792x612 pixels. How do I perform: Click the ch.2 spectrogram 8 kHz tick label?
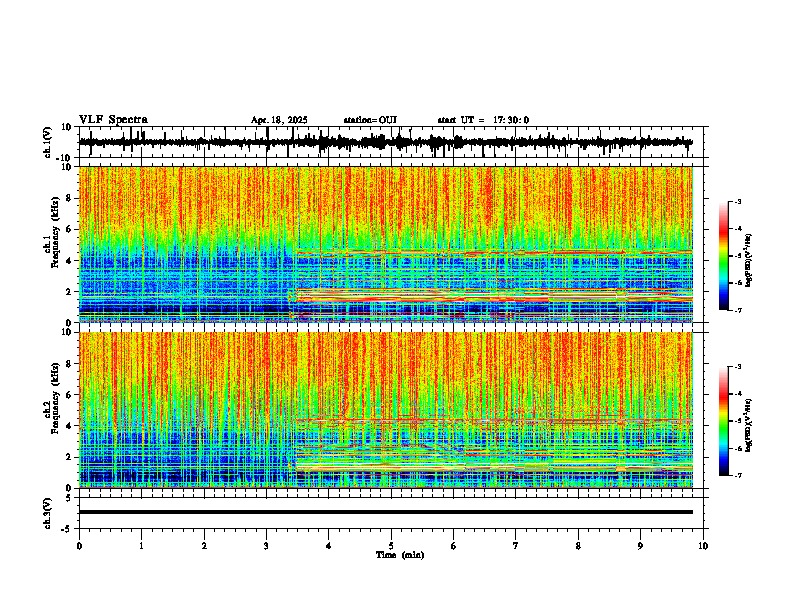[69, 364]
